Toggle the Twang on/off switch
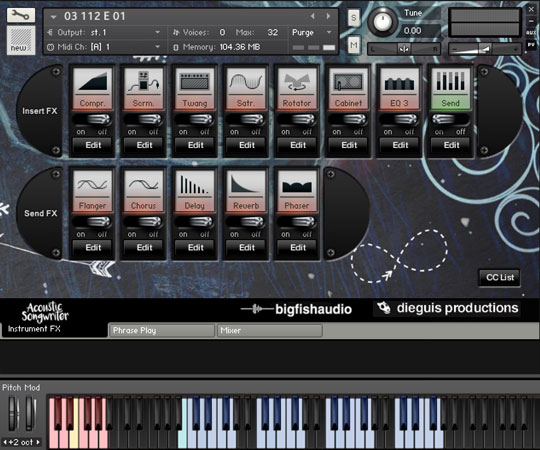Viewport: 540px width, 450px height. click(195, 120)
